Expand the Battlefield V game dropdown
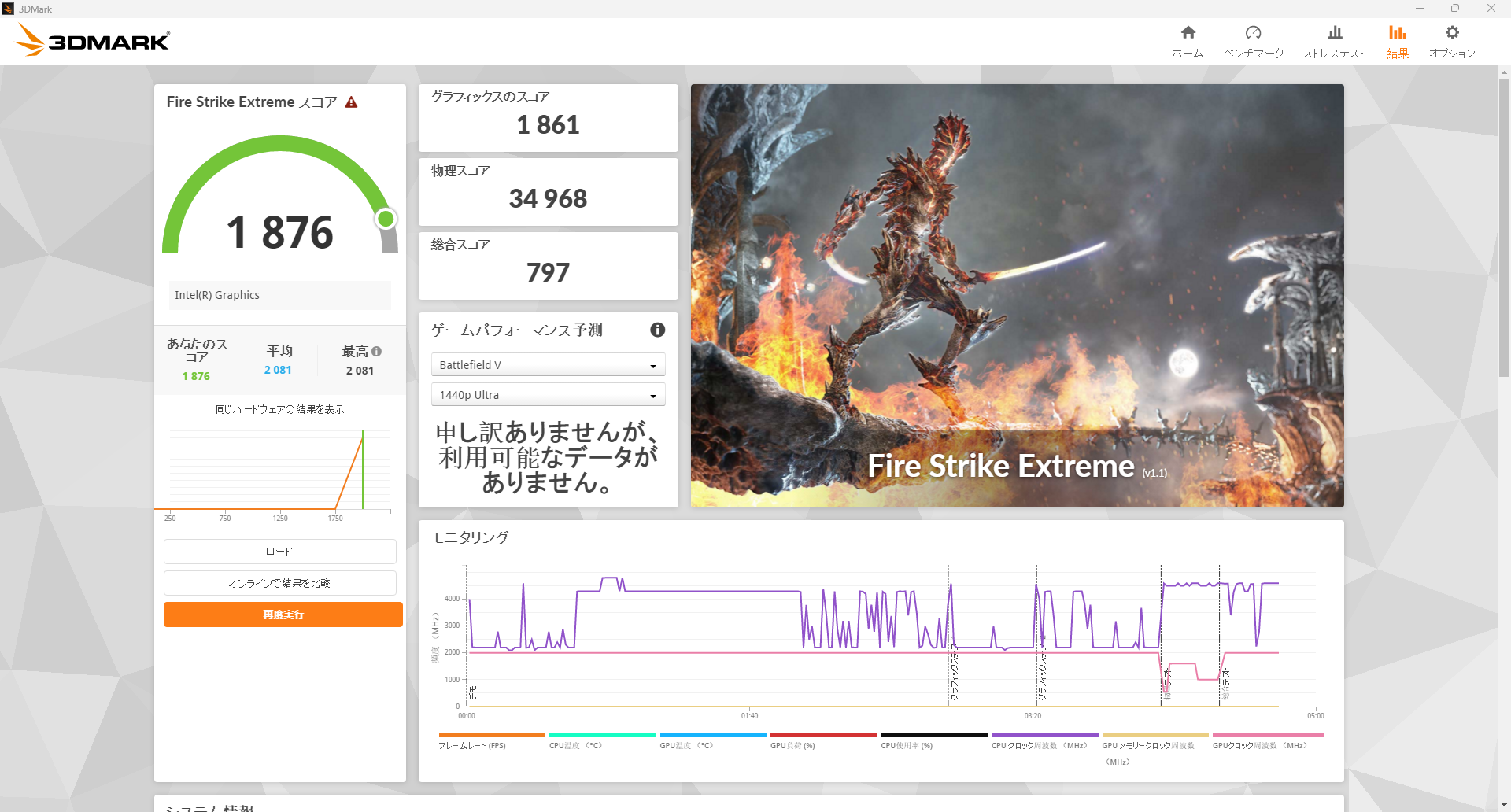Screen dimensions: 1511x812 [x=548, y=365]
